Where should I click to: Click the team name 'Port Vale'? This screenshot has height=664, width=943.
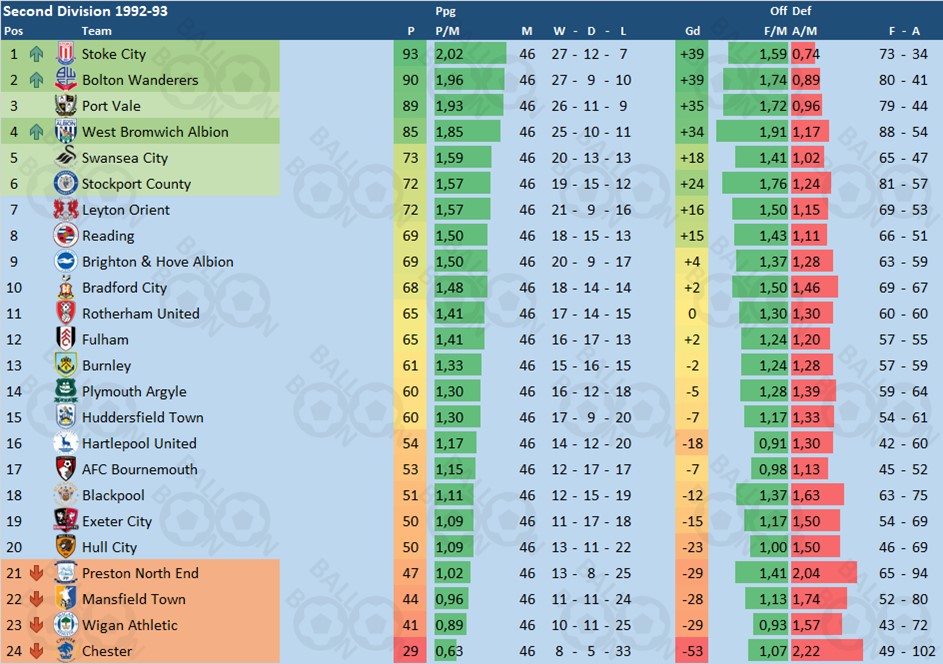coord(111,106)
